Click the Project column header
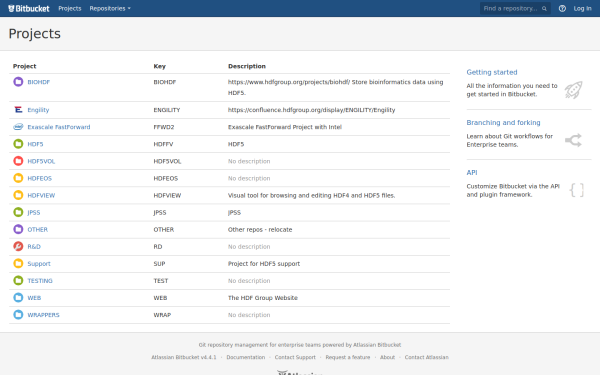 click(x=24, y=66)
